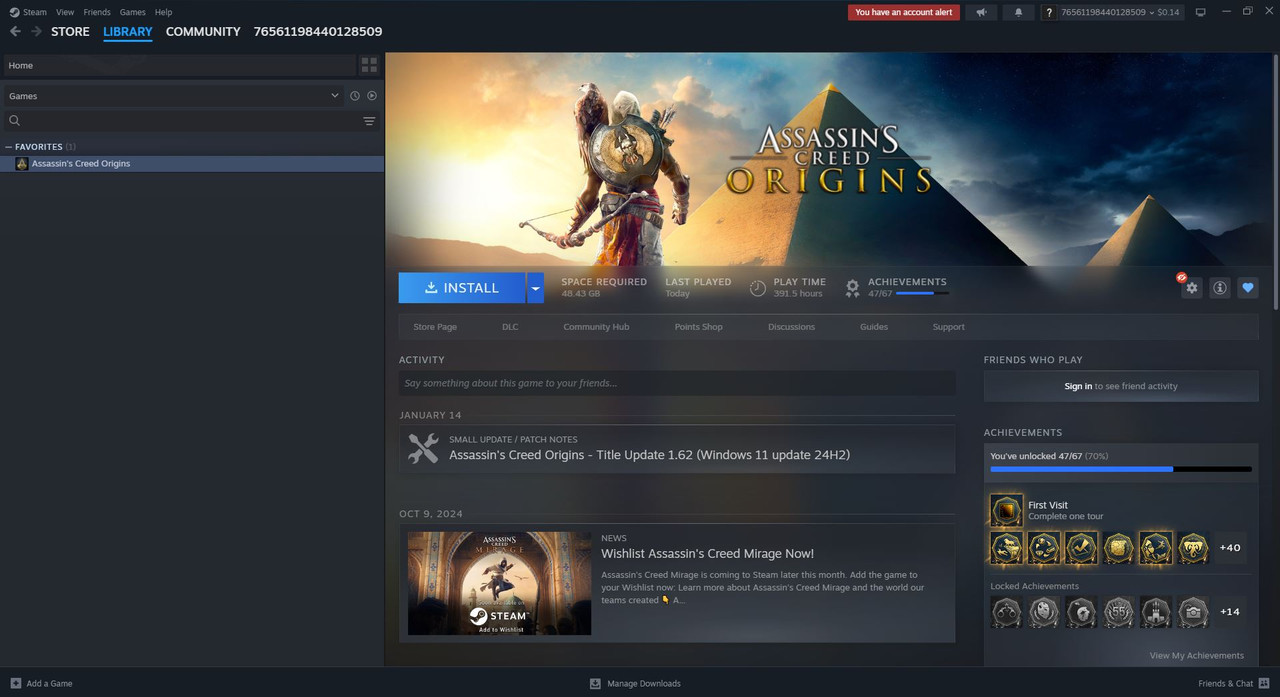The image size is (1280, 697).
Task: Expand install options dropdown arrow
Action: [x=535, y=288]
